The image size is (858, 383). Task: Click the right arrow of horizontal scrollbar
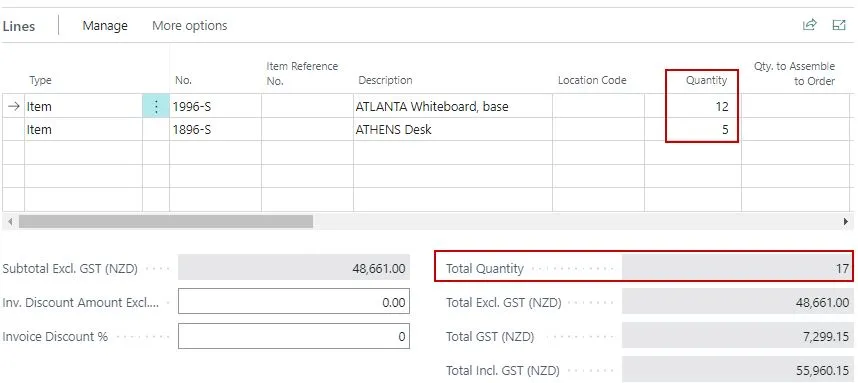(846, 222)
